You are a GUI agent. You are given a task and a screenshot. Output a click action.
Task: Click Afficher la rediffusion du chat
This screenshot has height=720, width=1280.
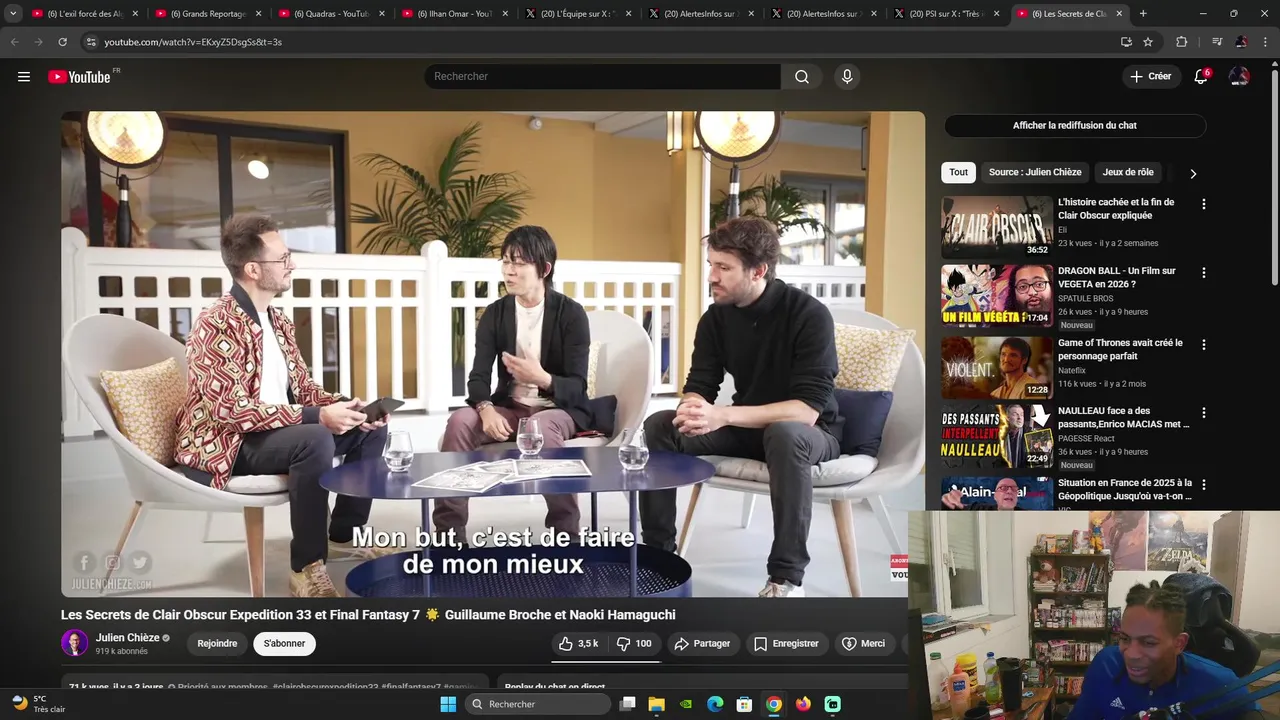point(1075,125)
